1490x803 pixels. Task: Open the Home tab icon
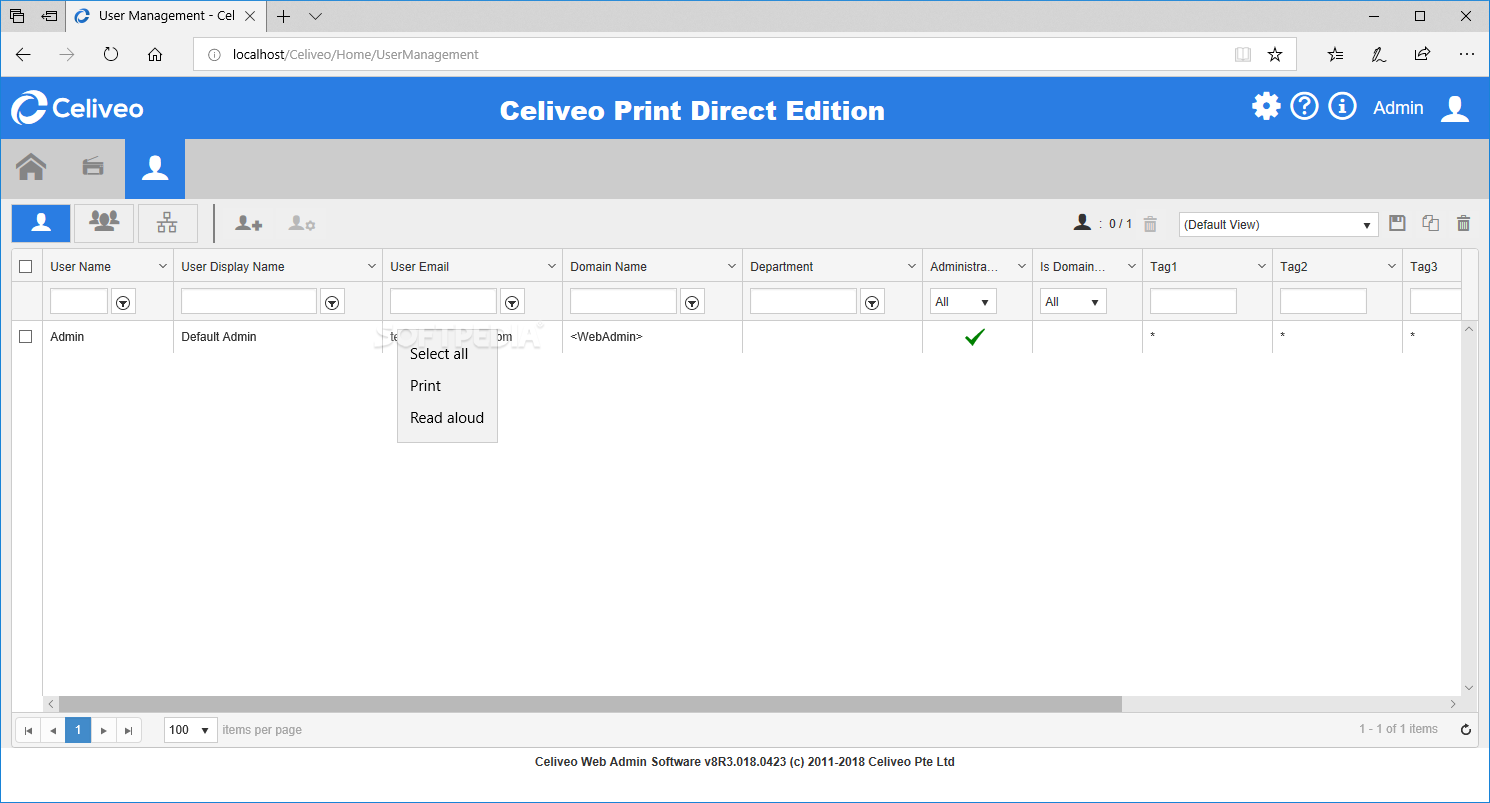click(x=31, y=167)
